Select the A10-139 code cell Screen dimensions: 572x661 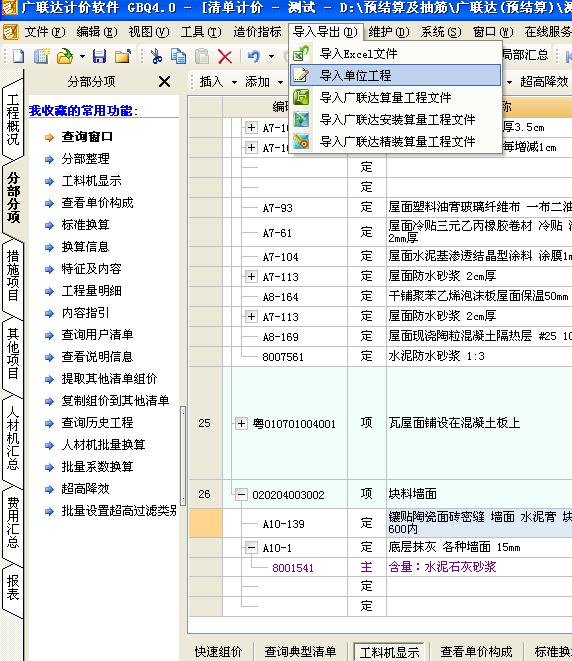tap(285, 523)
